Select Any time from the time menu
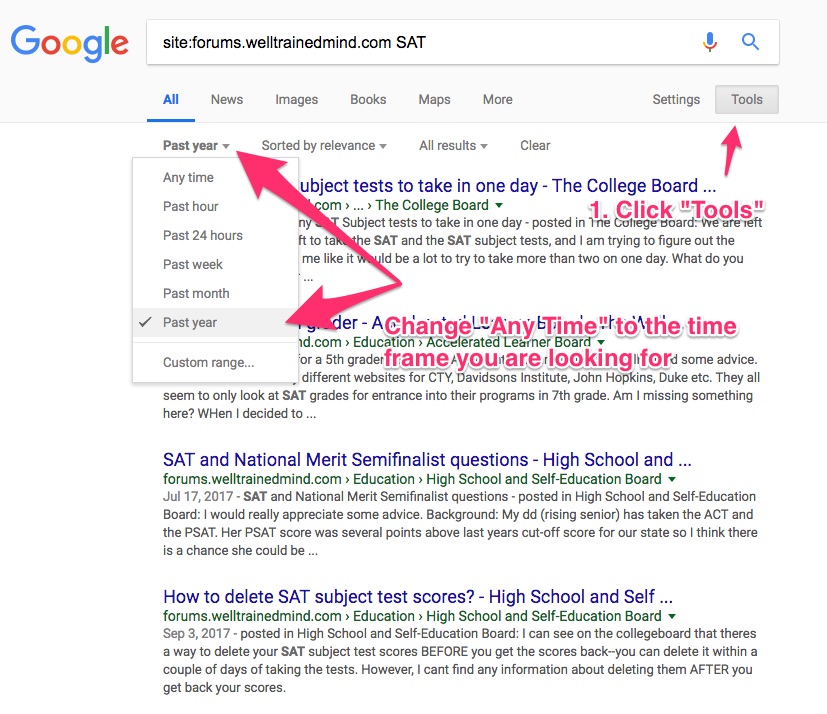The image size is (827, 714). pos(215,178)
